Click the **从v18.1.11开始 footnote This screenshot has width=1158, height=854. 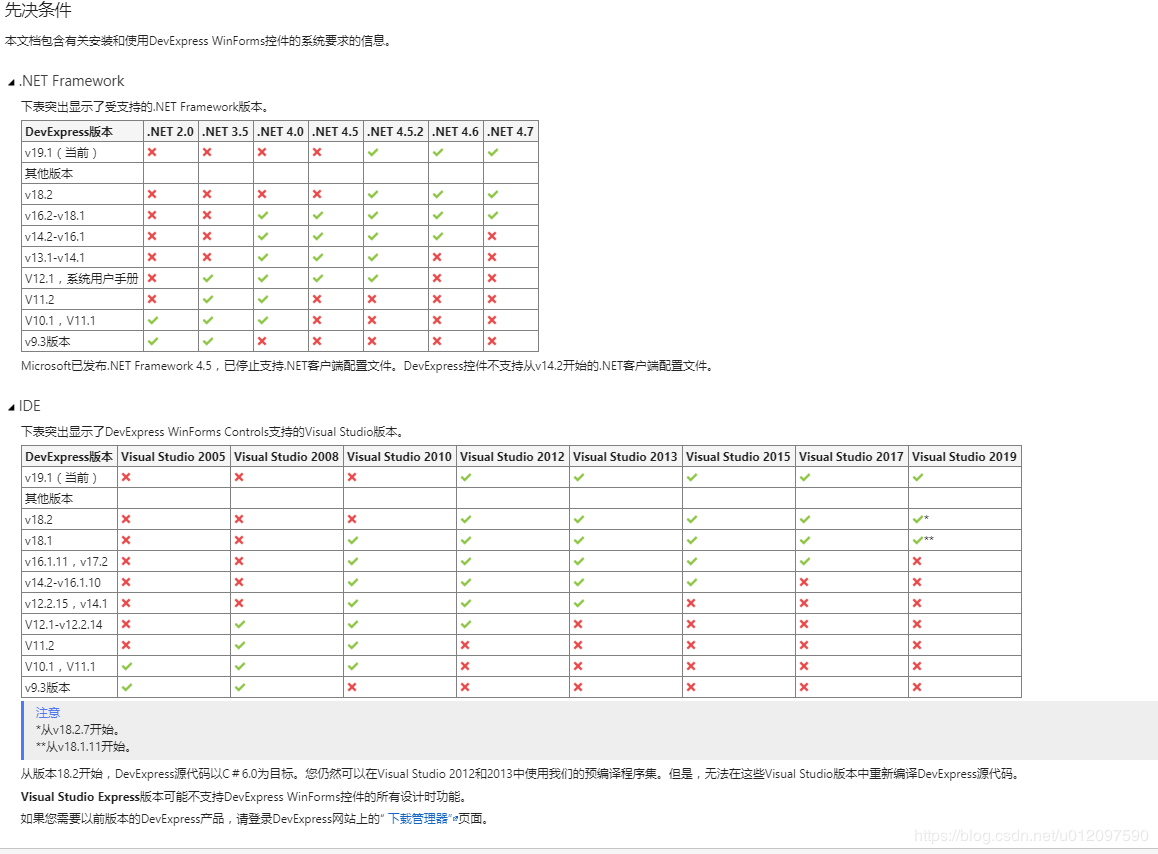(x=83, y=747)
